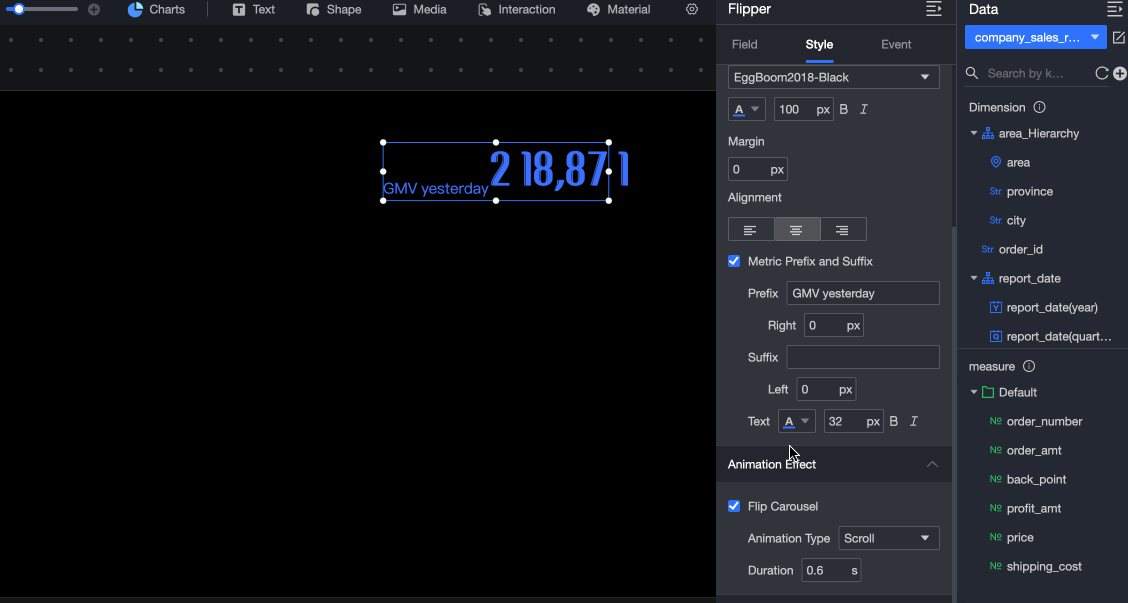This screenshot has height=603, width=1128.
Task: Select the GMV yesterday flipper widget on canvas
Action: [496, 171]
